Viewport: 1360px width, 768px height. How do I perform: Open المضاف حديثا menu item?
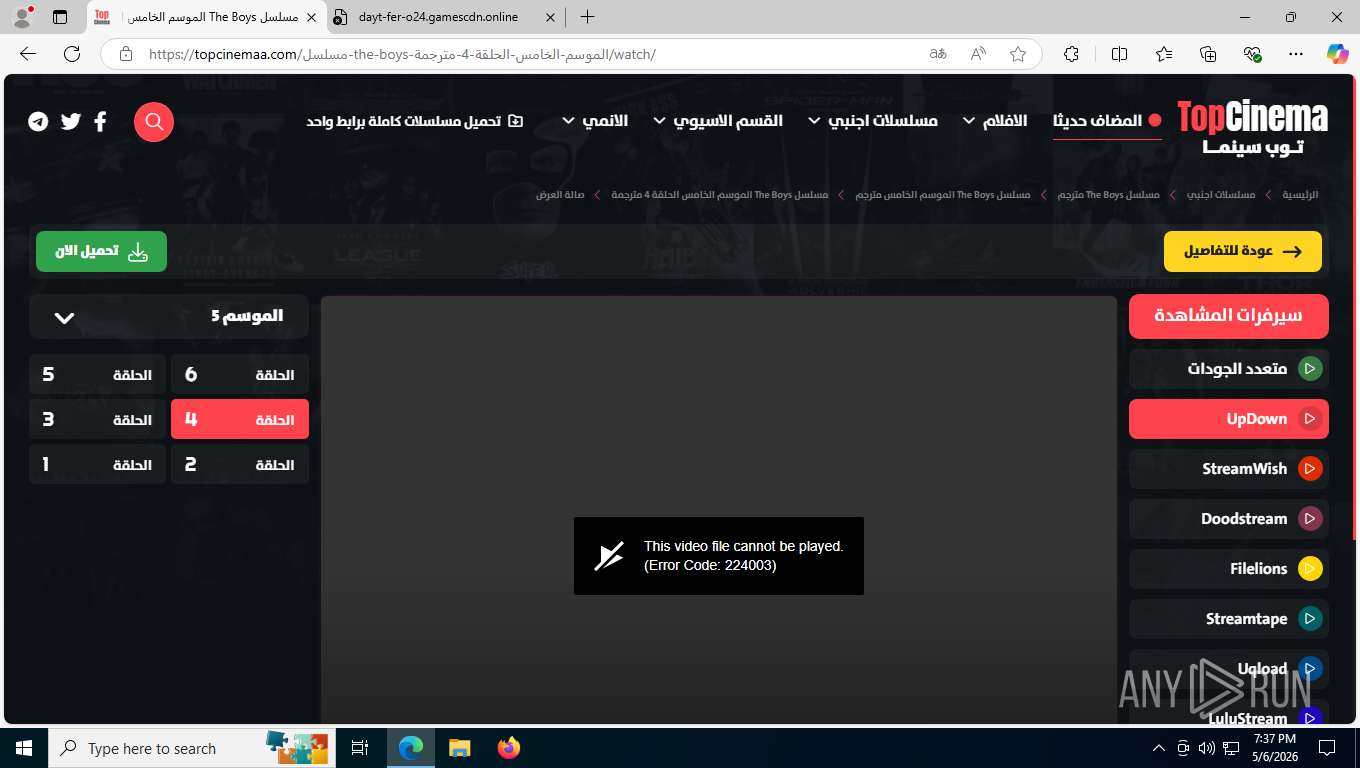(x=1107, y=121)
